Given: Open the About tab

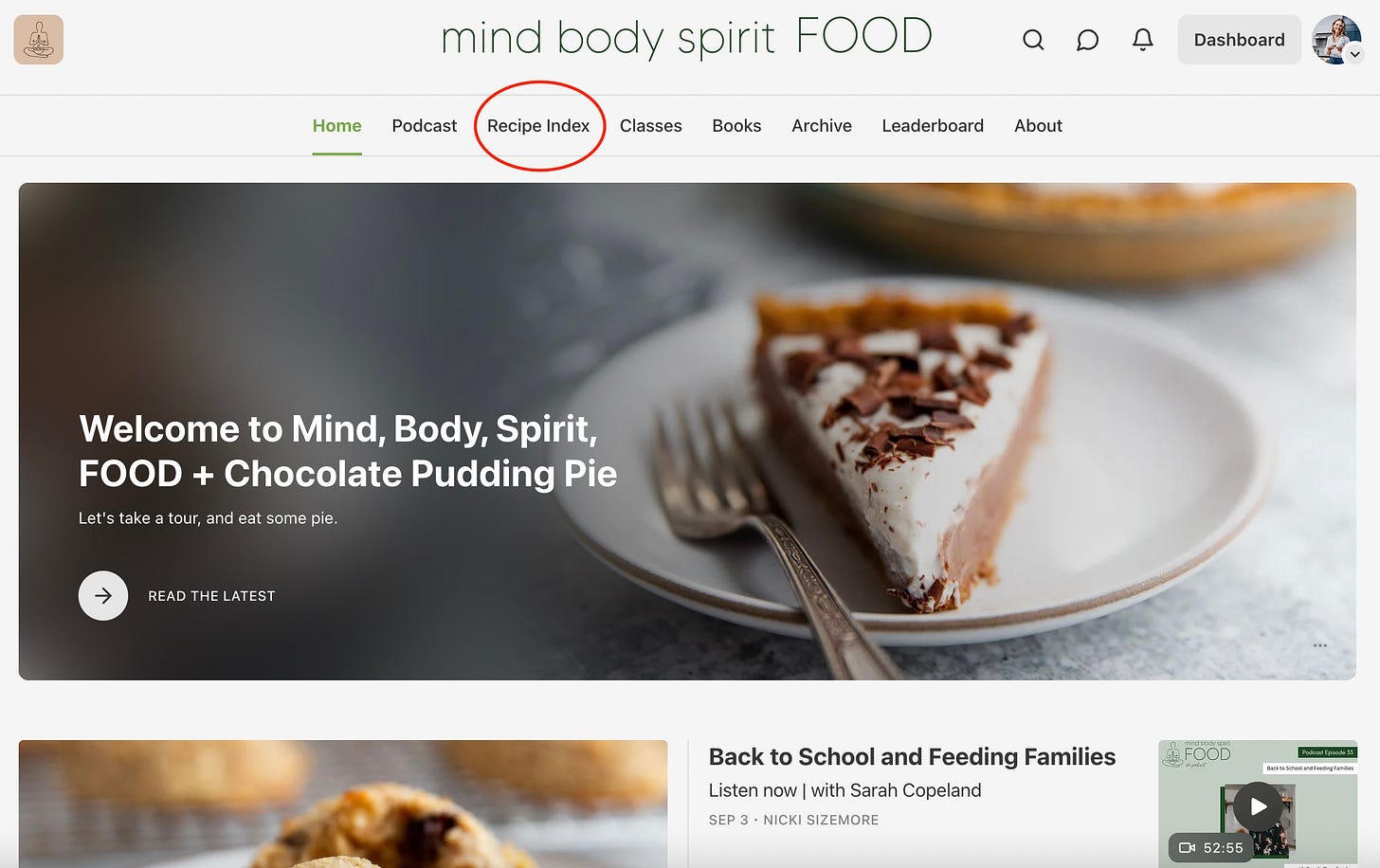Looking at the screenshot, I should point(1038,126).
